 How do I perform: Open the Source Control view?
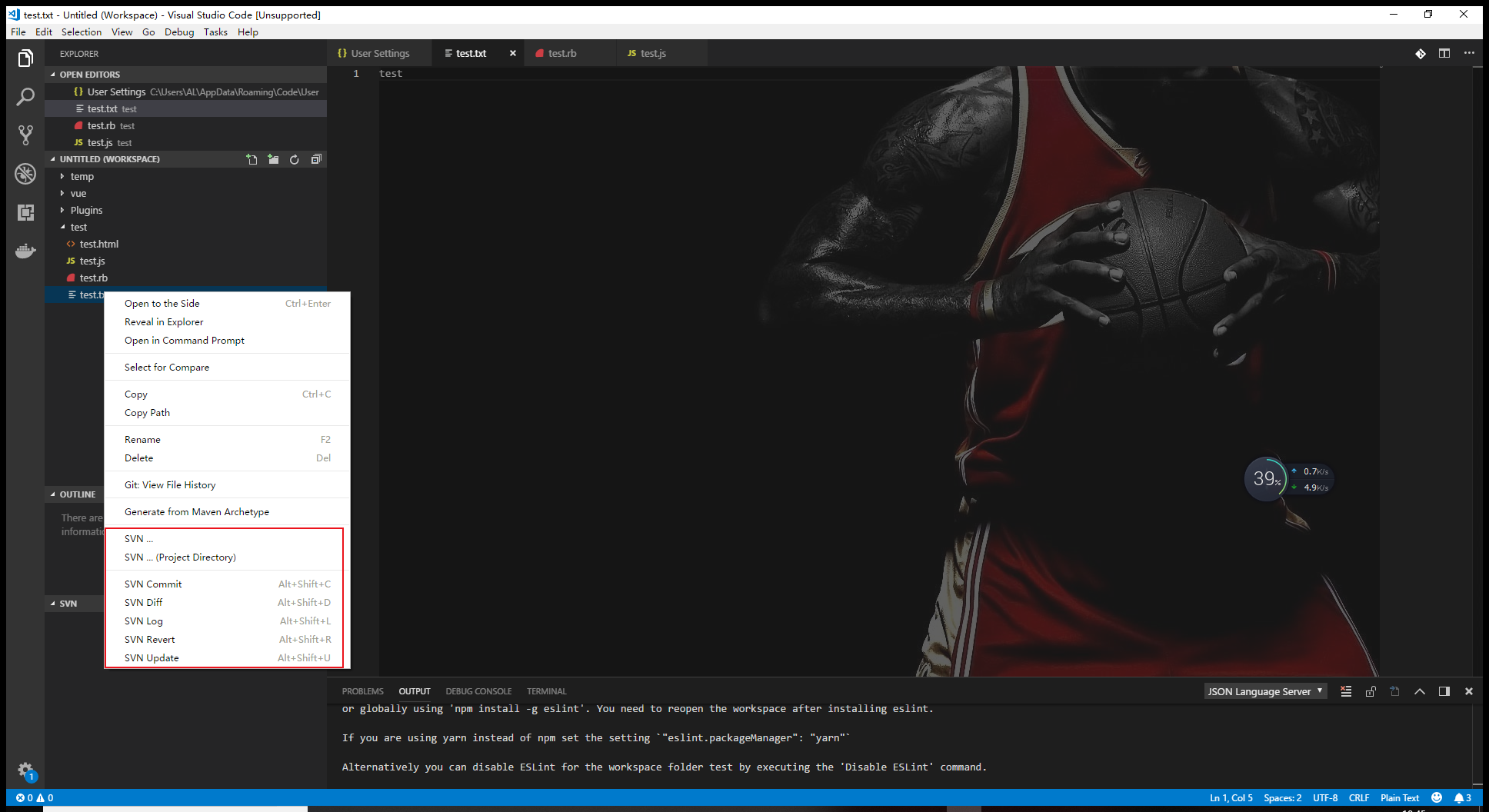coord(25,135)
